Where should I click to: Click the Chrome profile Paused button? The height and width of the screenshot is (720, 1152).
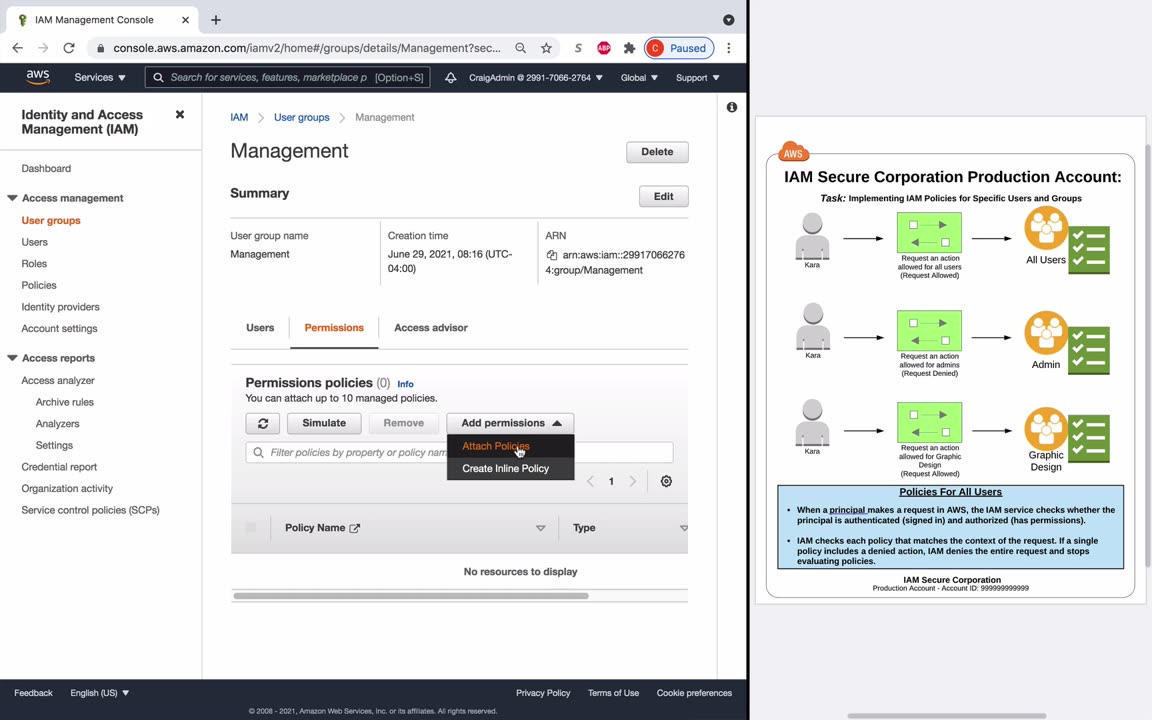[679, 48]
